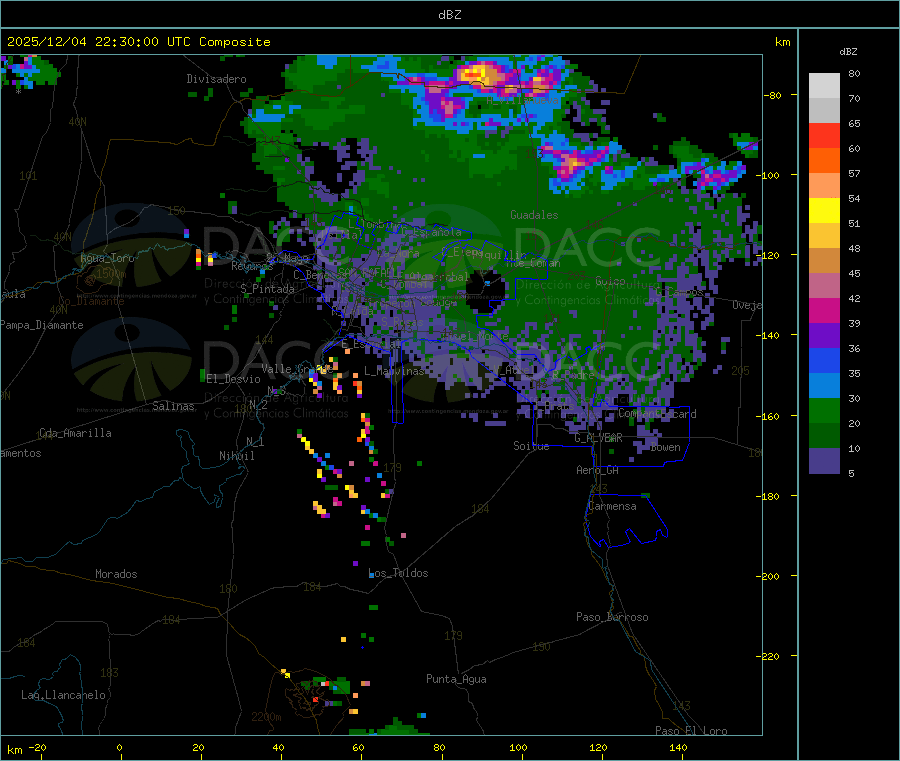Click the Nihuil map label
The image size is (900, 761).
click(x=237, y=456)
